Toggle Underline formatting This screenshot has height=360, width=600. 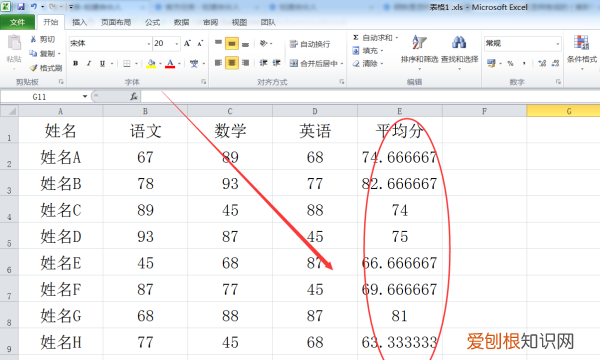(102, 63)
